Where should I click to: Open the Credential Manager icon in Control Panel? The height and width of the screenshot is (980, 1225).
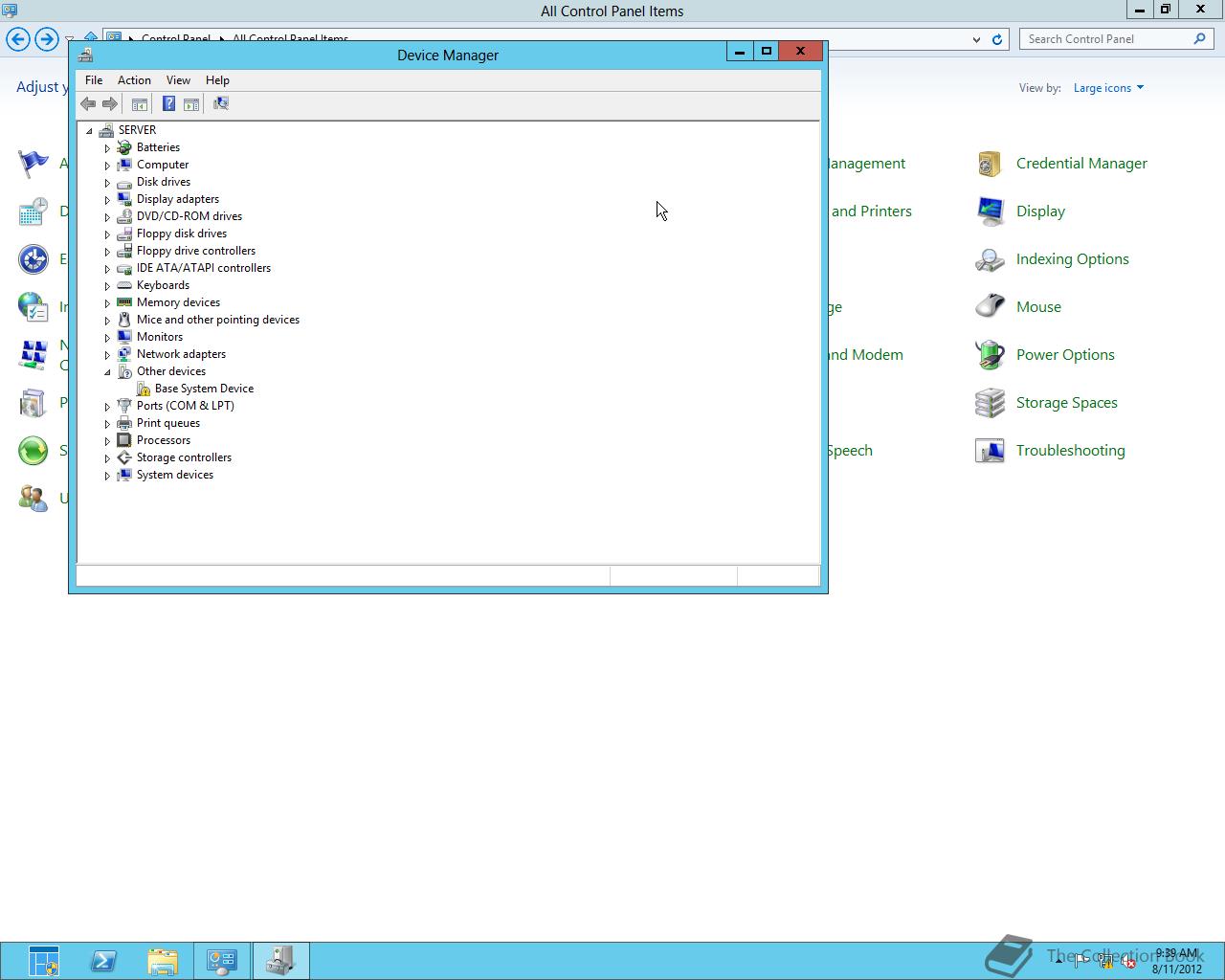point(990,164)
